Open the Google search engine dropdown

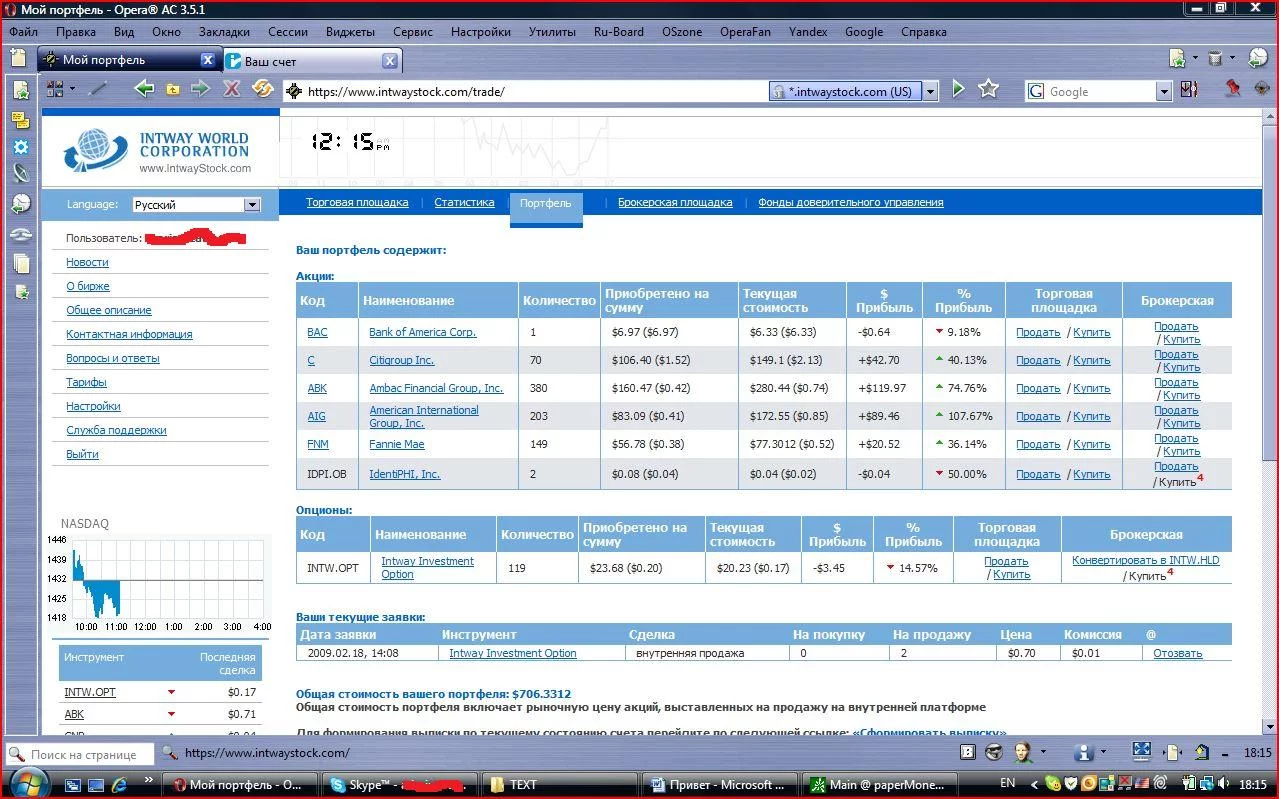(1163, 91)
